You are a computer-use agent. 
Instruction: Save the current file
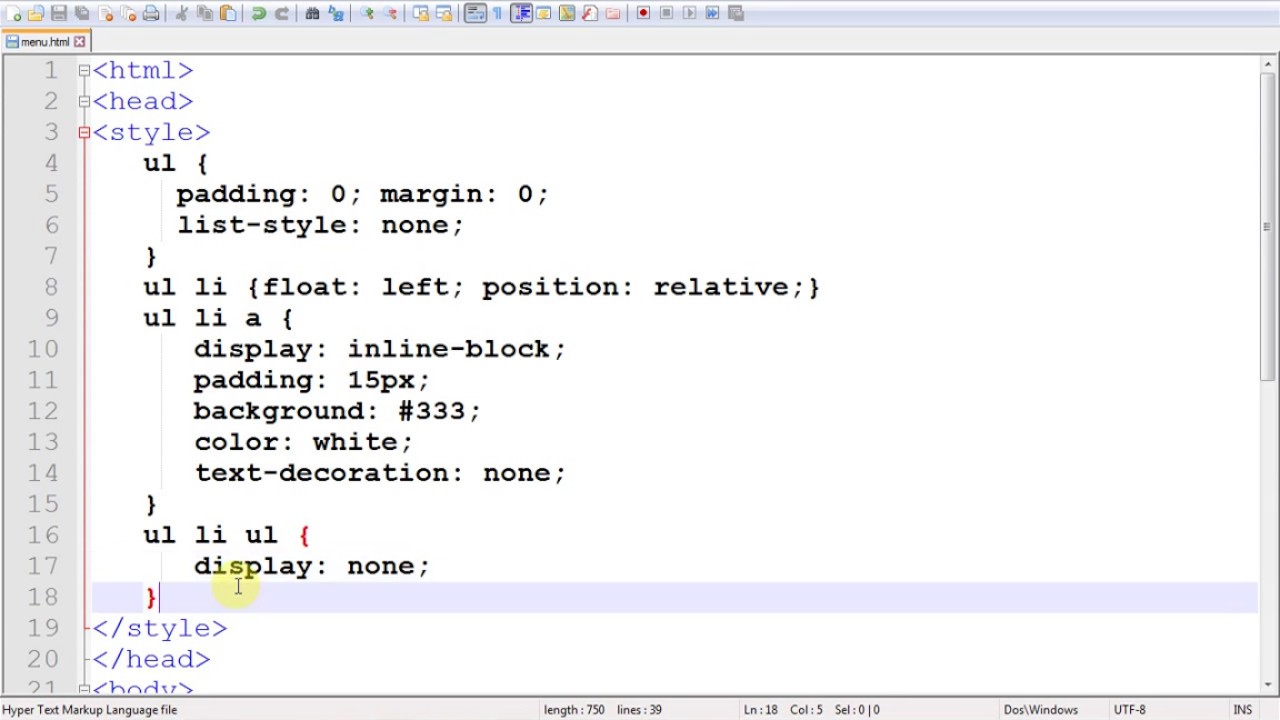point(58,13)
